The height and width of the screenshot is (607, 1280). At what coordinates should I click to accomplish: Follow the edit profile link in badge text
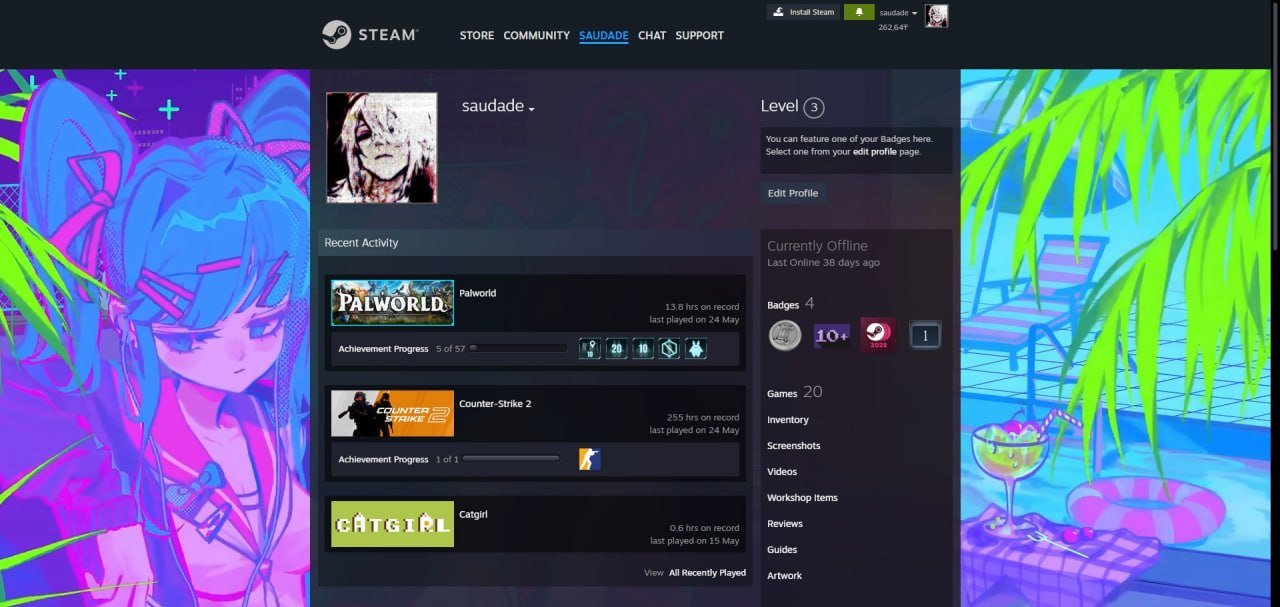click(875, 152)
